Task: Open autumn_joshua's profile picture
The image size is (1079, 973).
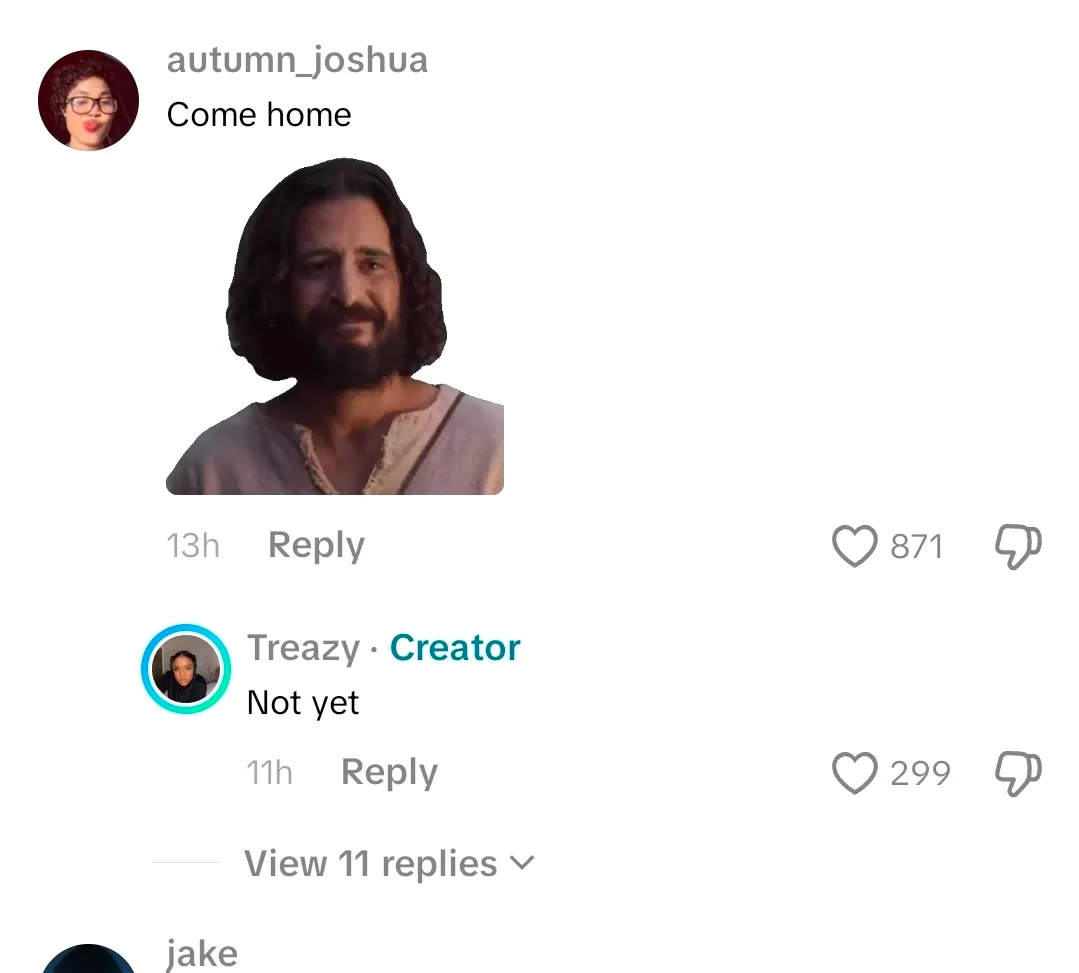Action: (88, 101)
